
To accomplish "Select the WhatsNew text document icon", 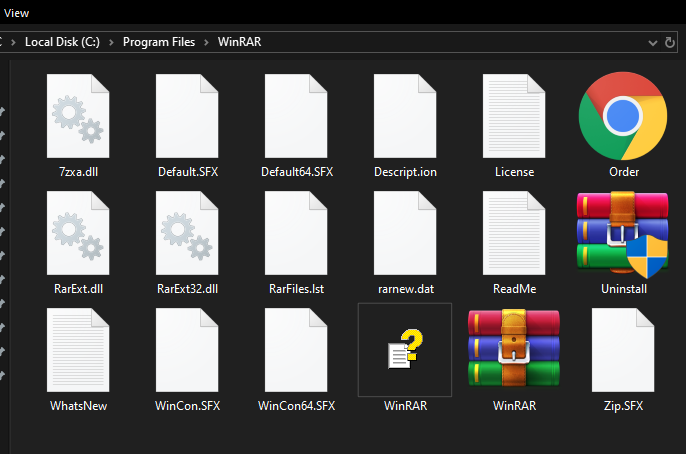I will pos(78,350).
